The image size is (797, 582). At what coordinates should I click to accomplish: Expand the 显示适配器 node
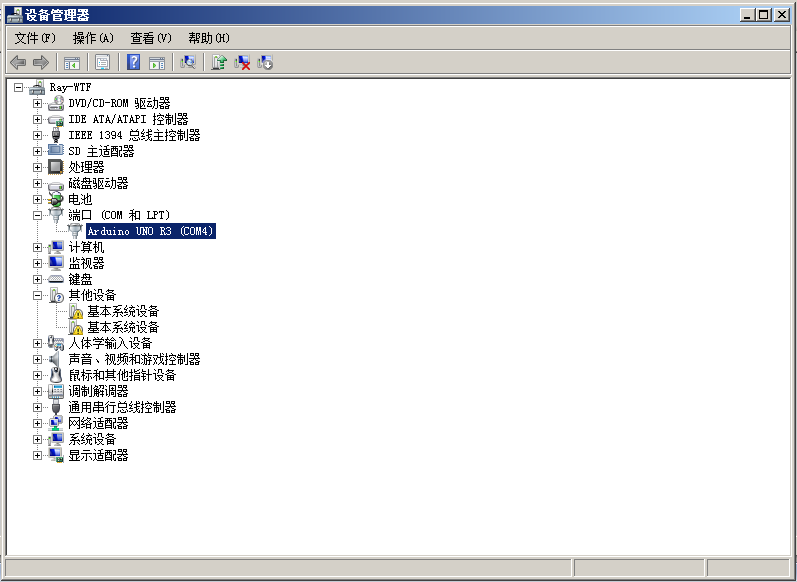coord(37,455)
